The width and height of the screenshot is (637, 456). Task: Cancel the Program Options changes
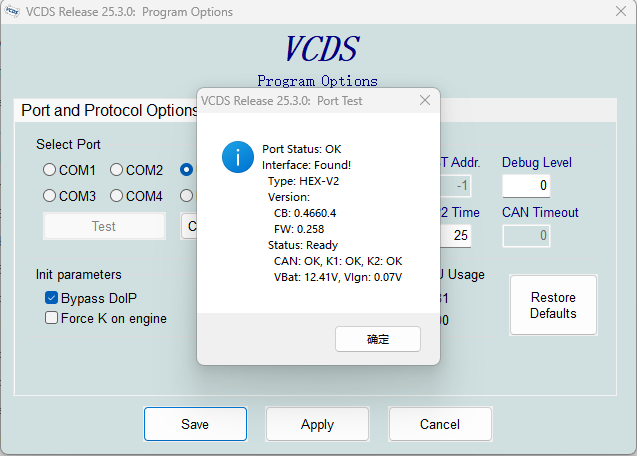click(440, 424)
